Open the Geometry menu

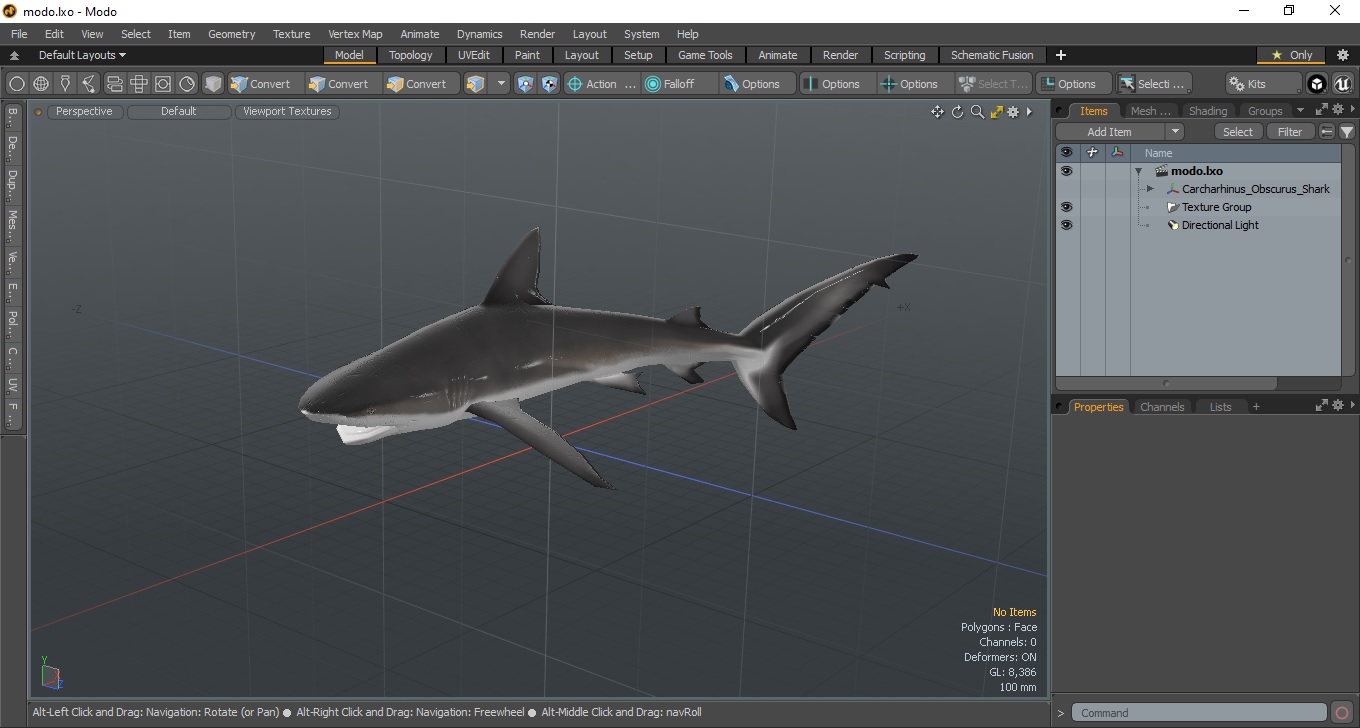(x=232, y=34)
